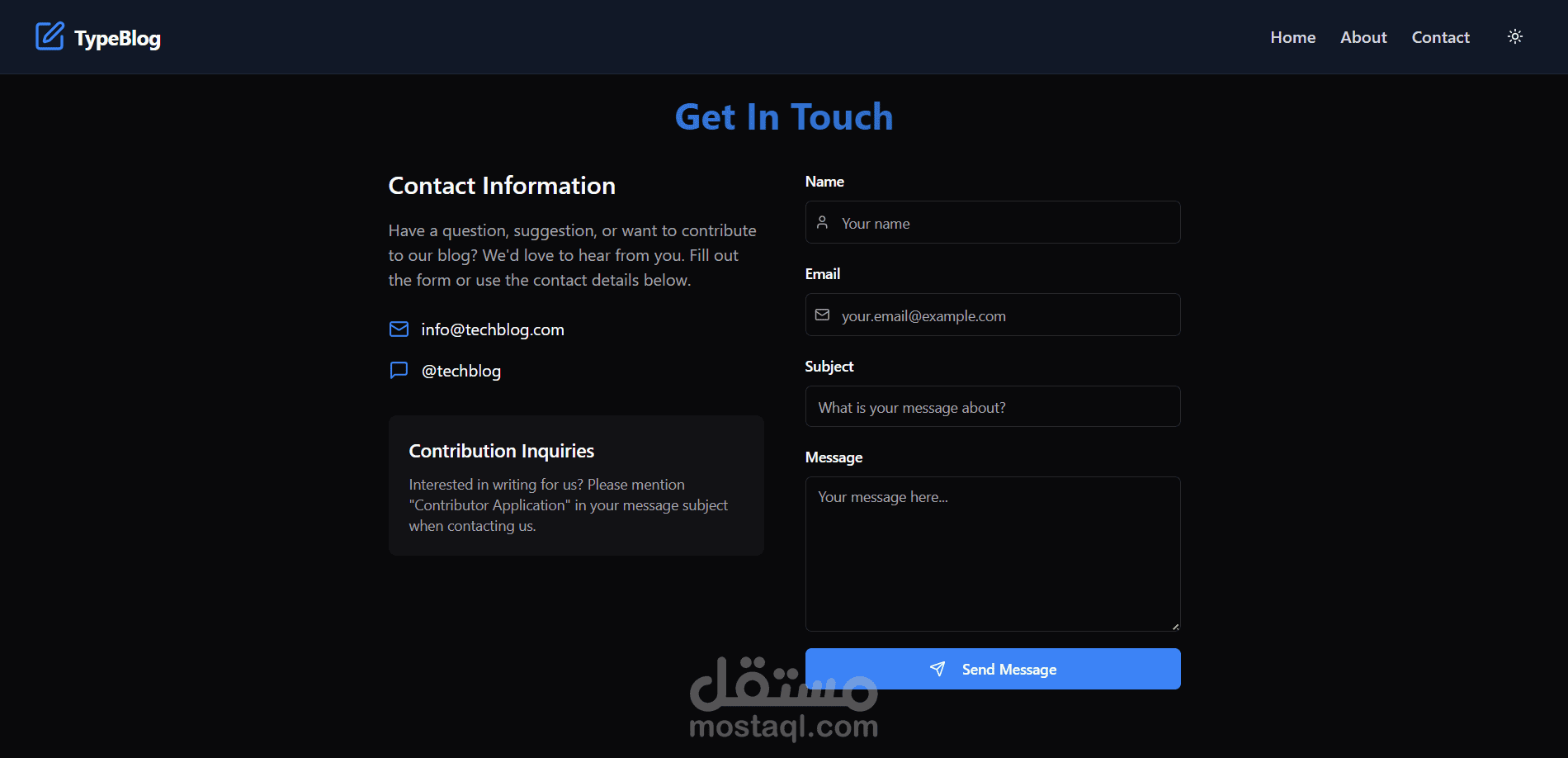This screenshot has height=758, width=1568.
Task: Click the TypeBlog pencil logo icon
Action: pos(50,36)
